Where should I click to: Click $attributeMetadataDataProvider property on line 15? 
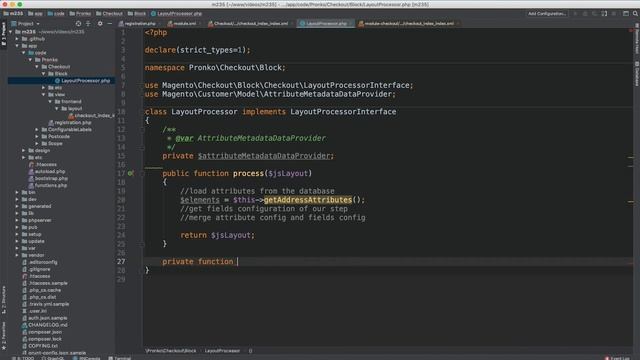click(264, 156)
